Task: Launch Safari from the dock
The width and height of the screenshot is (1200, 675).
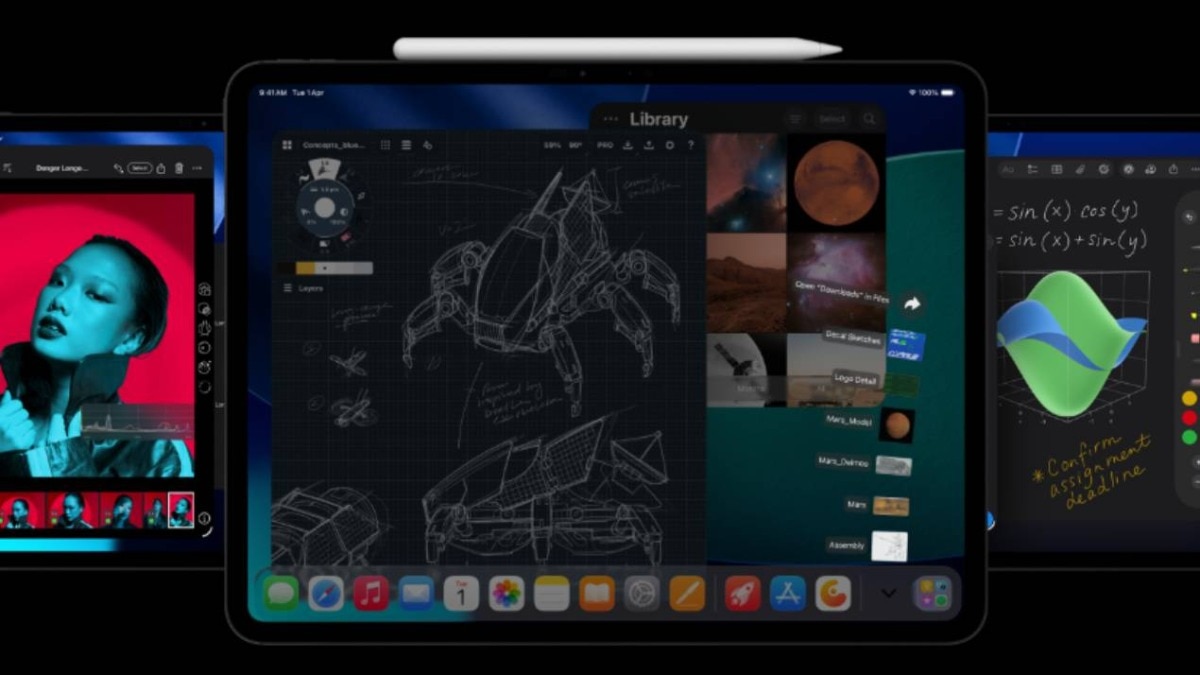Action: [324, 592]
